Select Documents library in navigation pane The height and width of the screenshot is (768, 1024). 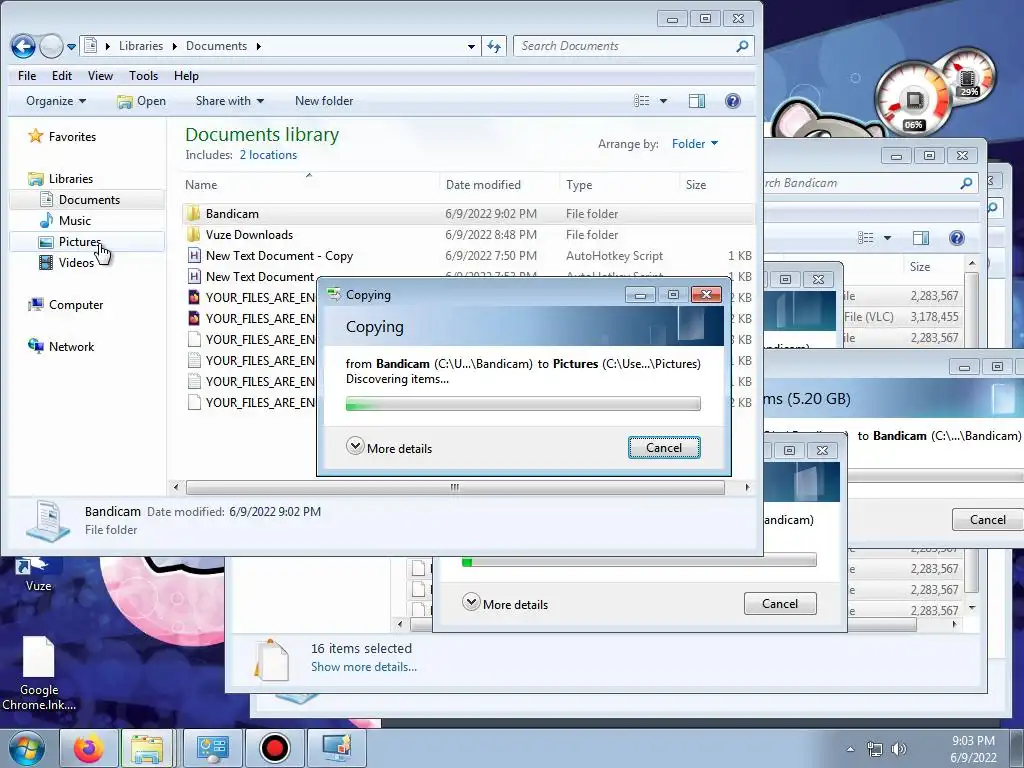tap(88, 199)
